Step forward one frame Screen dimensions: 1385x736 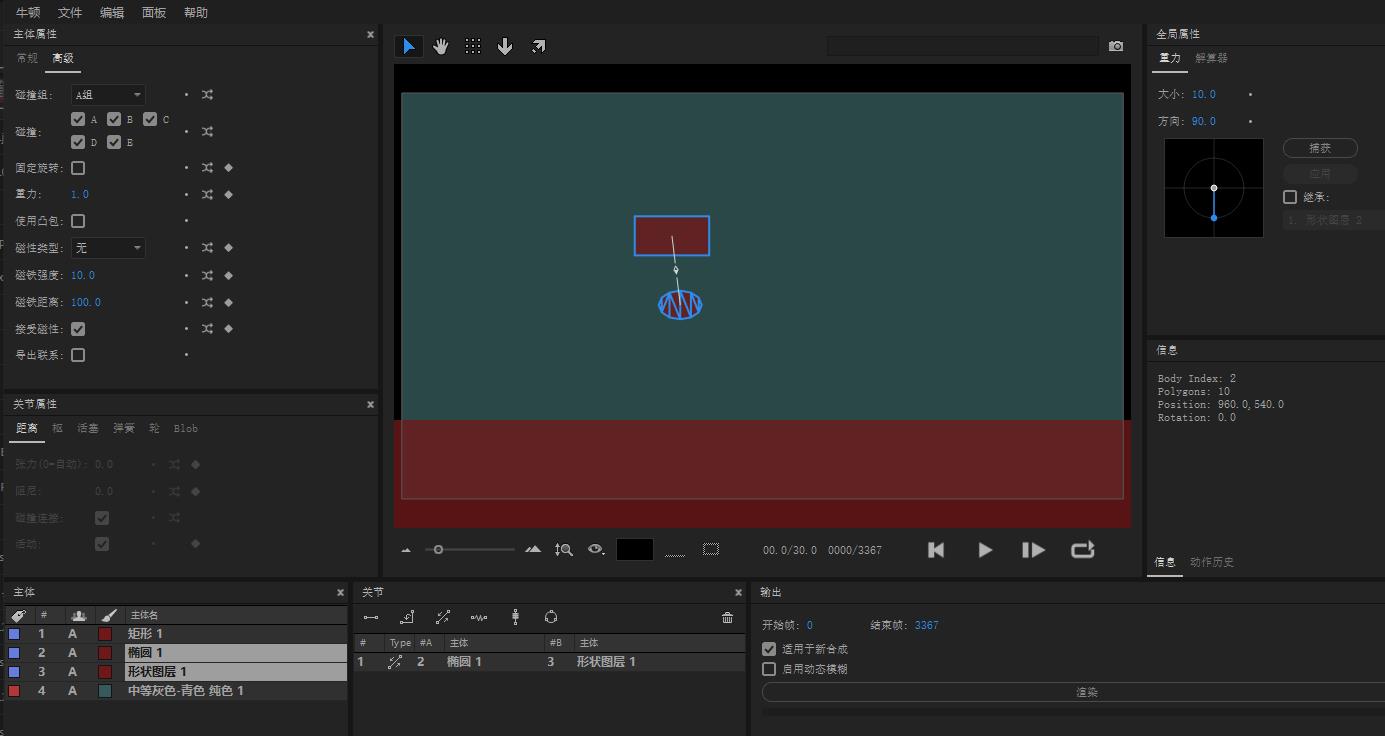pos(1033,550)
